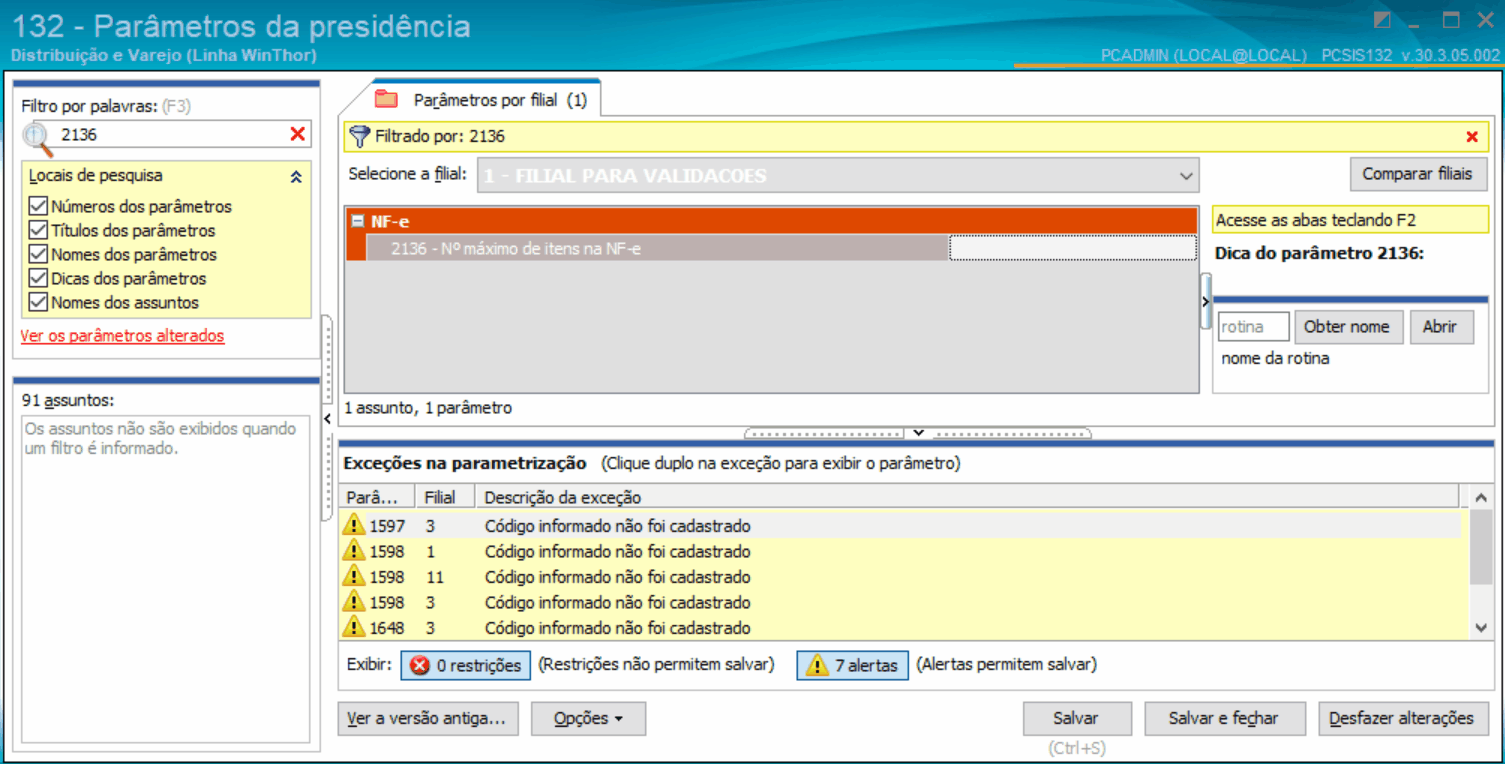This screenshot has width=1505, height=764.
Task: Click the funnel filter icon
Action: coord(360,136)
